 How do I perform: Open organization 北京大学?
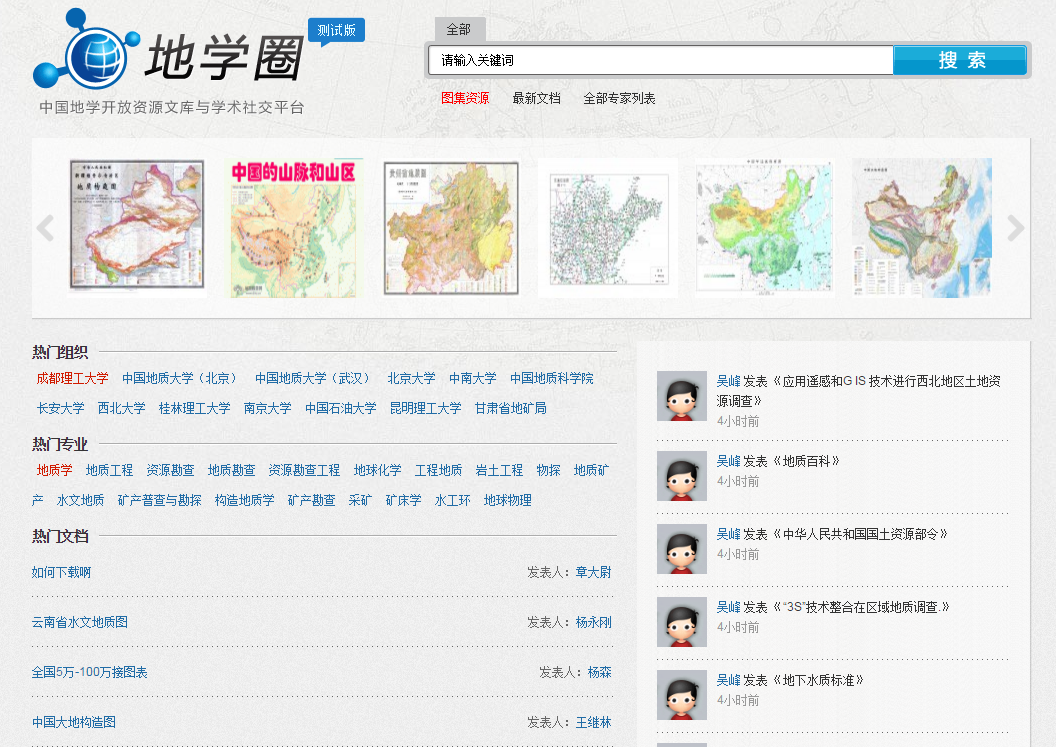point(411,379)
